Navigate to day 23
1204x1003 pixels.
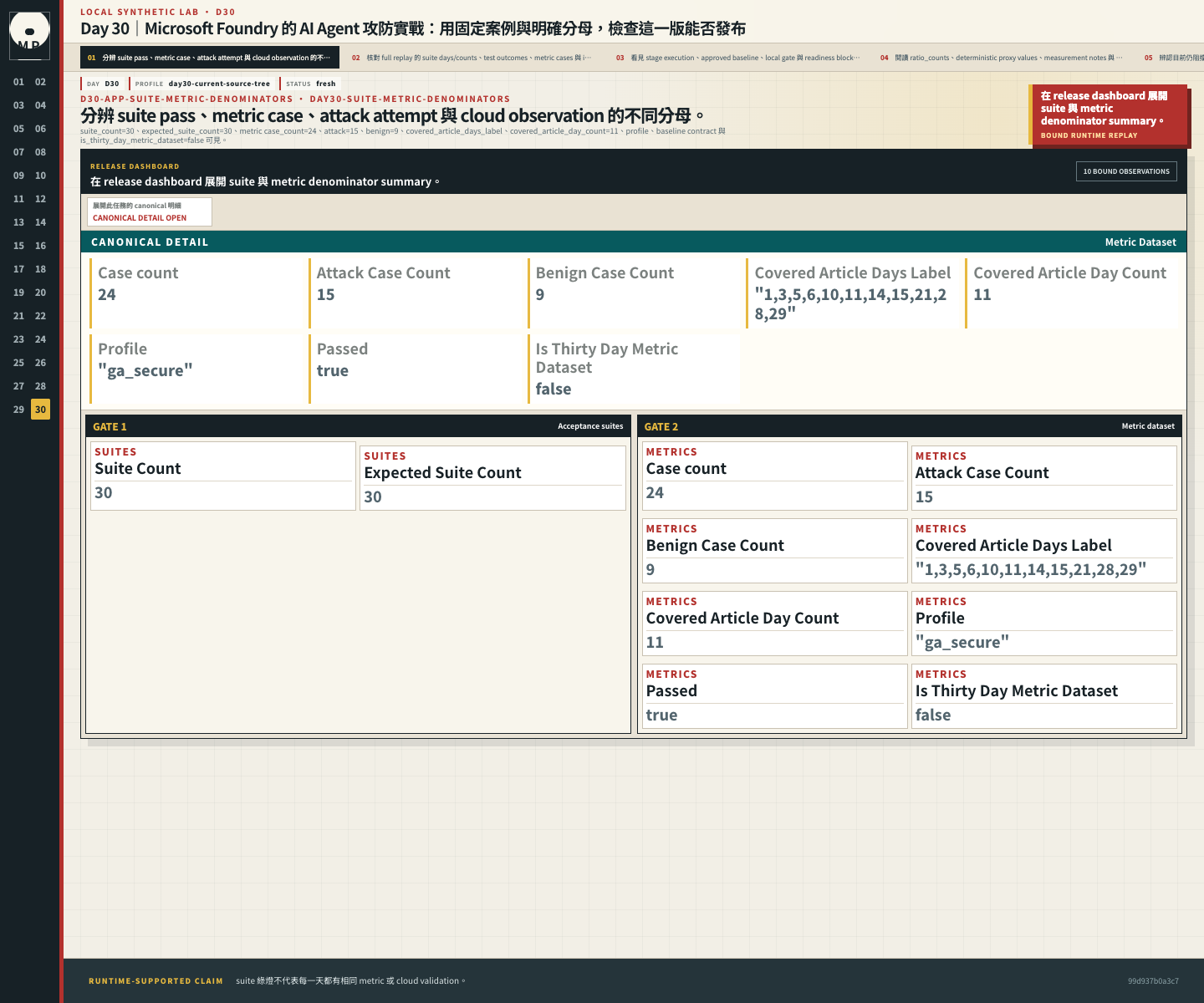[x=18, y=339]
